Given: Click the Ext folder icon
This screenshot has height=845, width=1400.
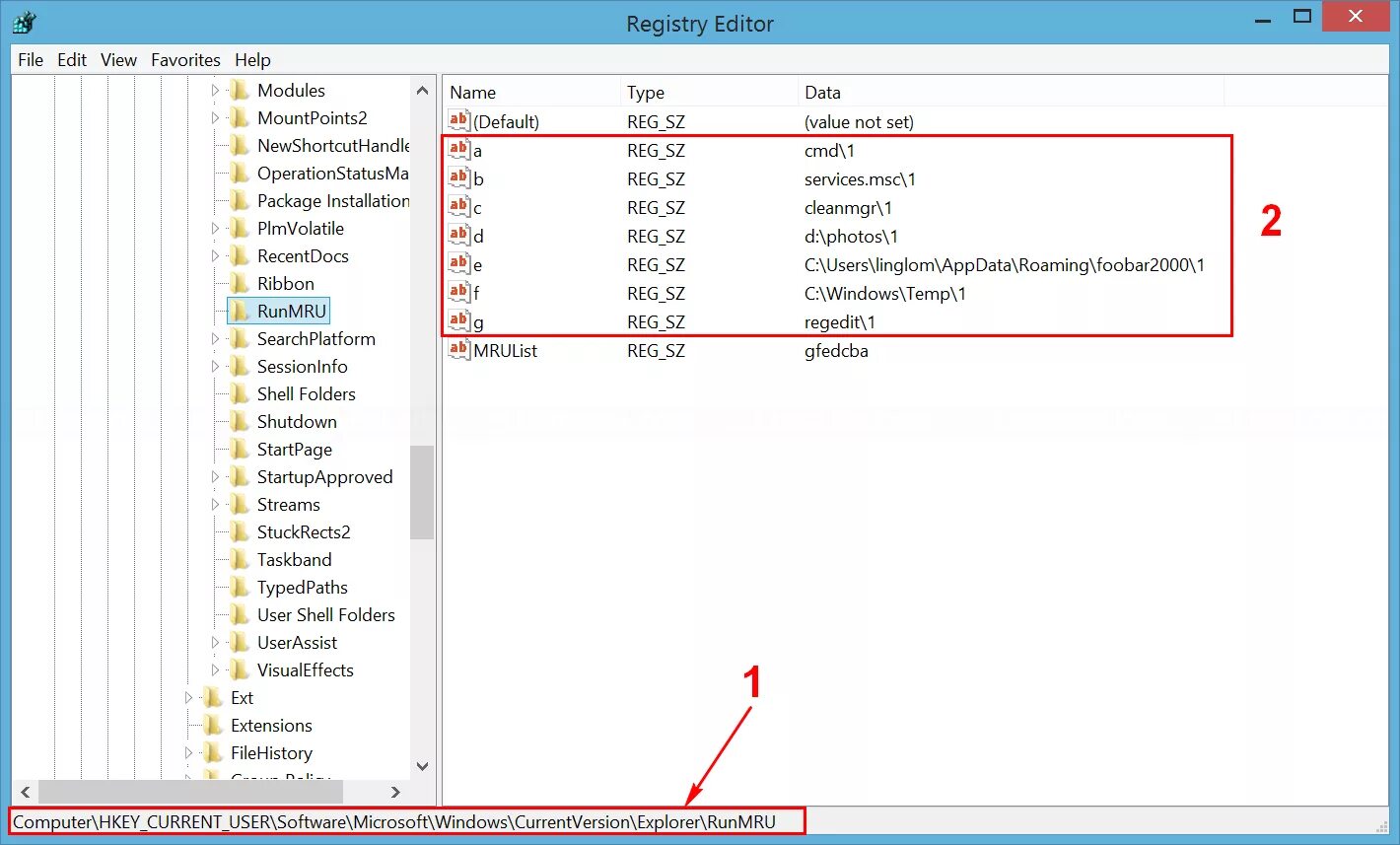Looking at the screenshot, I should coord(213,698).
